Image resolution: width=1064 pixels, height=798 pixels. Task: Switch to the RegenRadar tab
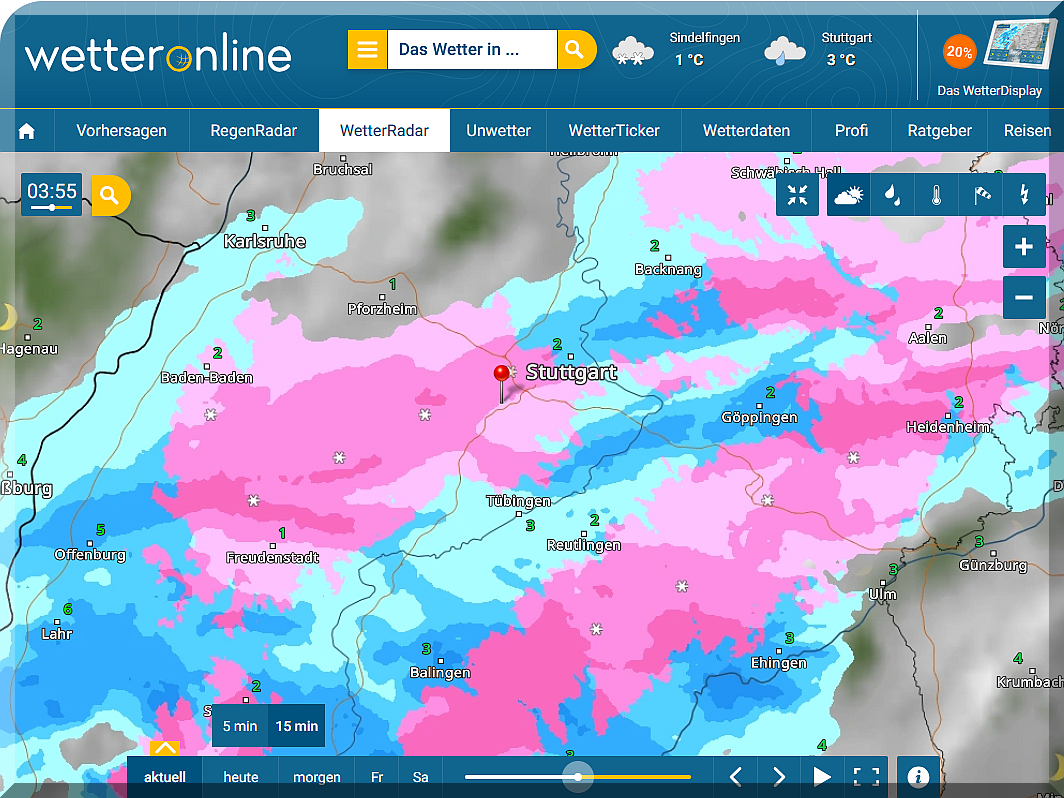[253, 131]
